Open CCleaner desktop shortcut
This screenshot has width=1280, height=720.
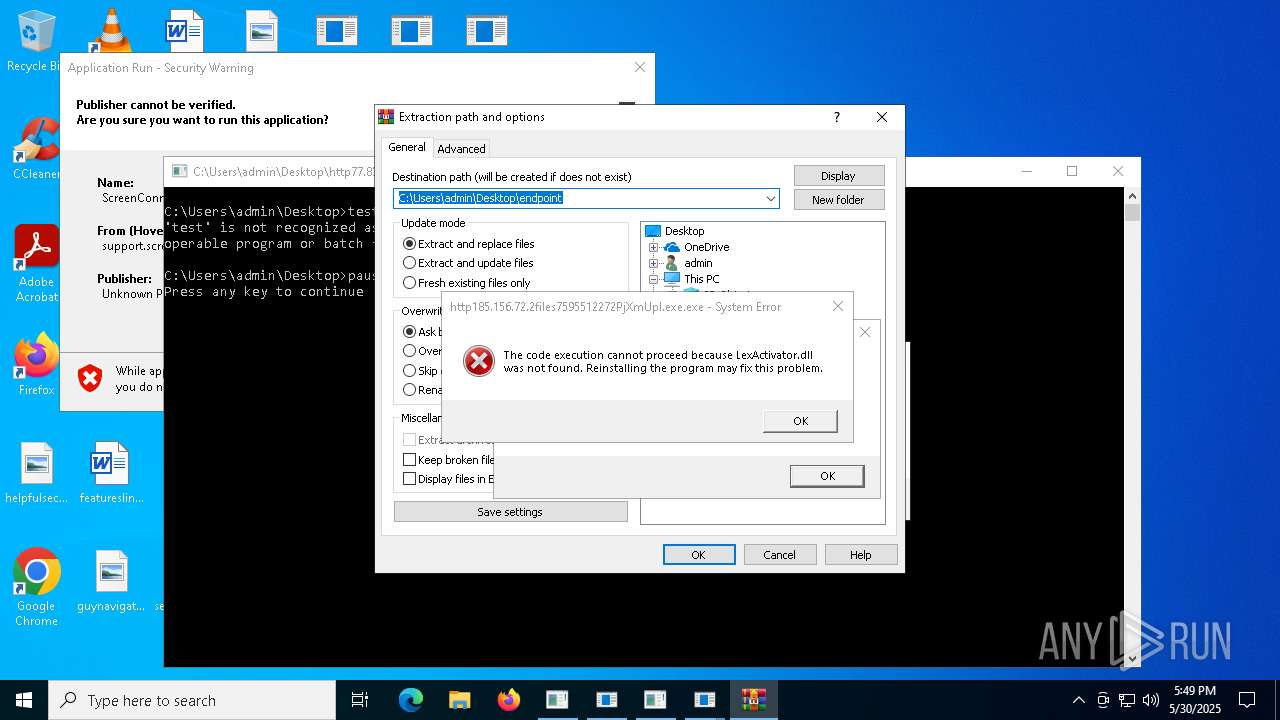pos(36,148)
